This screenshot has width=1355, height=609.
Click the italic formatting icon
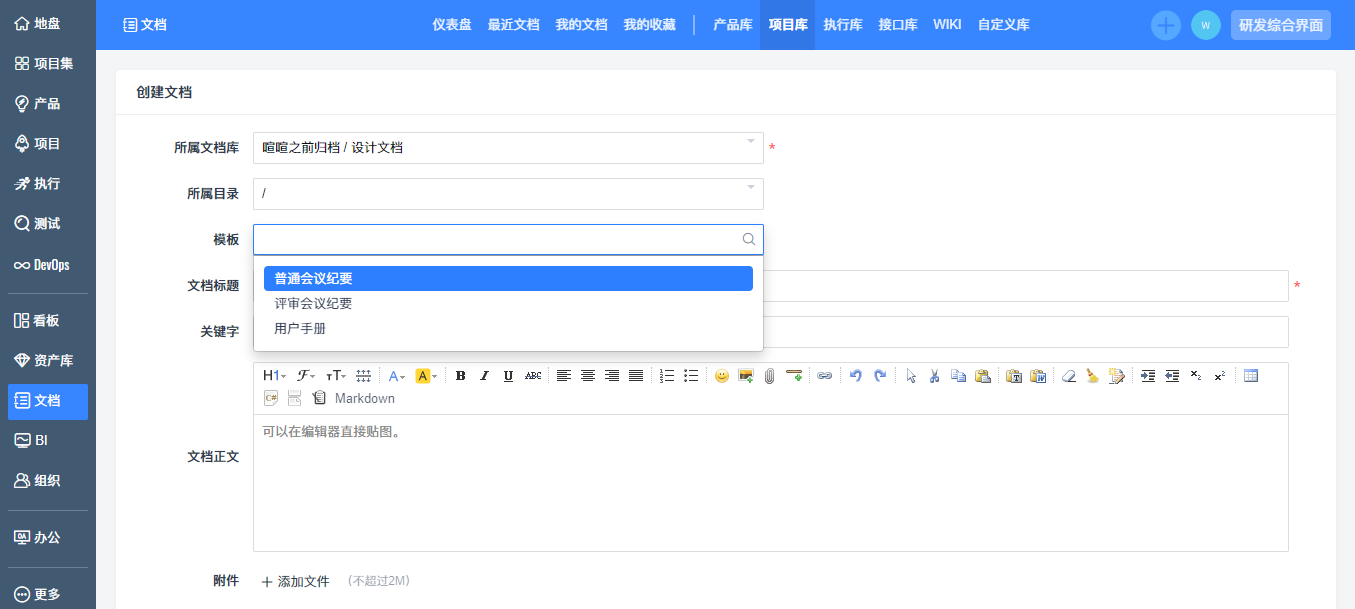(x=485, y=376)
